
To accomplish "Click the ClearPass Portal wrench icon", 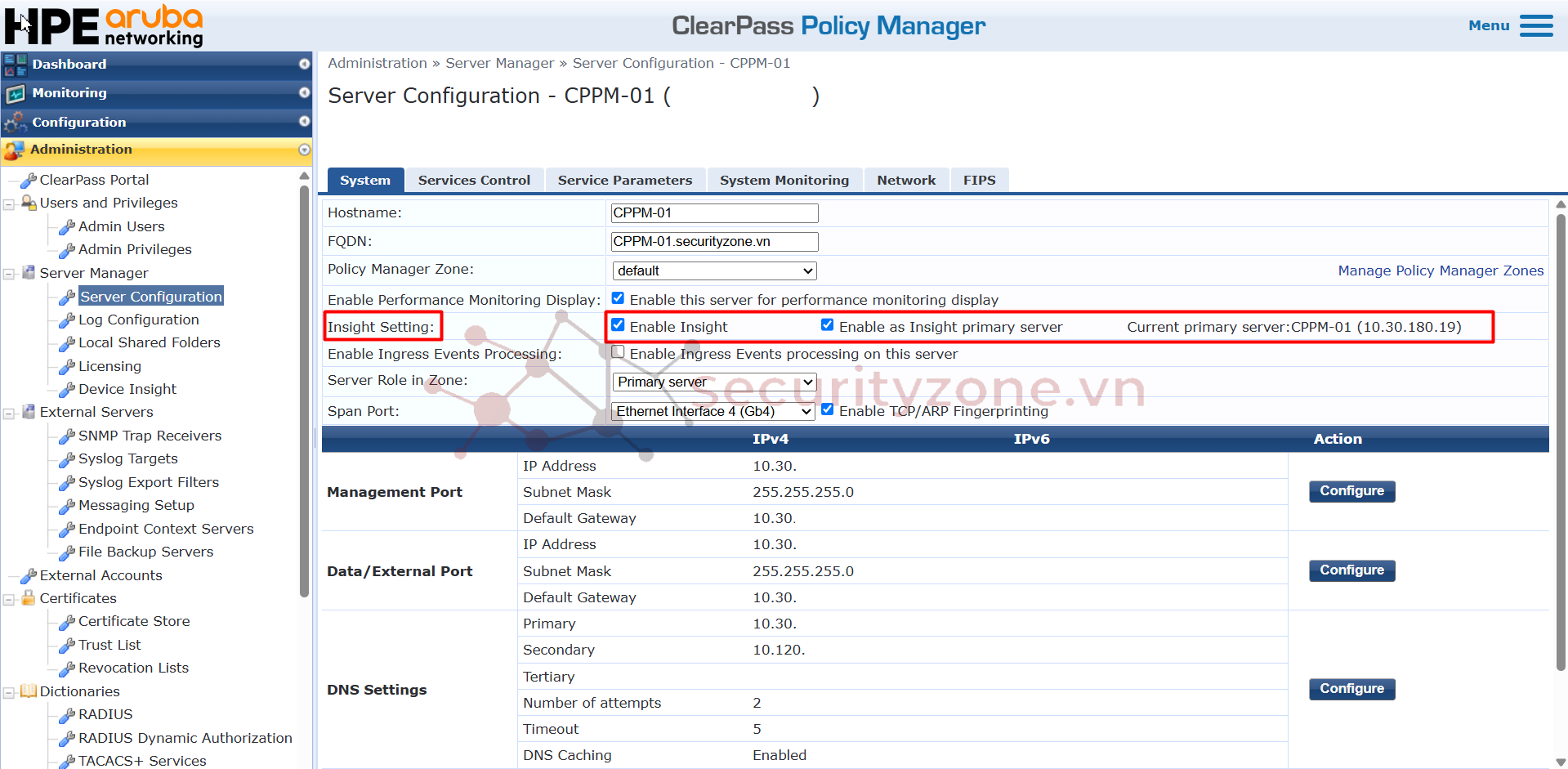I will [x=29, y=180].
